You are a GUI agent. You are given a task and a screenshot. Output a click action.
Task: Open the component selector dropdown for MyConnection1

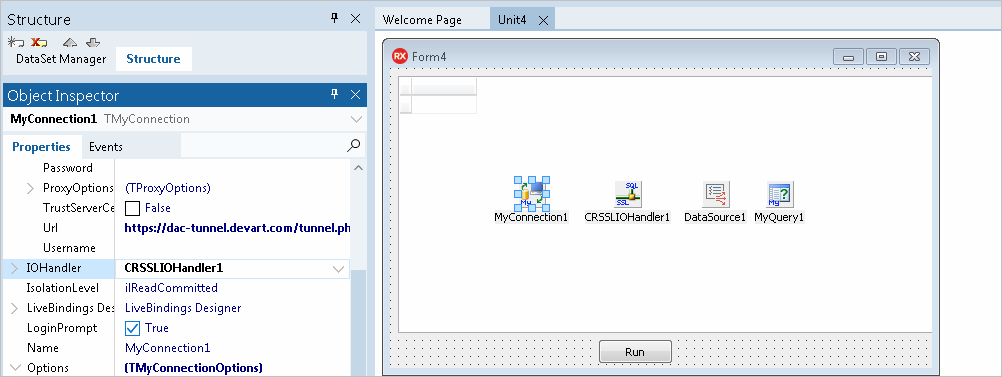coord(356,119)
